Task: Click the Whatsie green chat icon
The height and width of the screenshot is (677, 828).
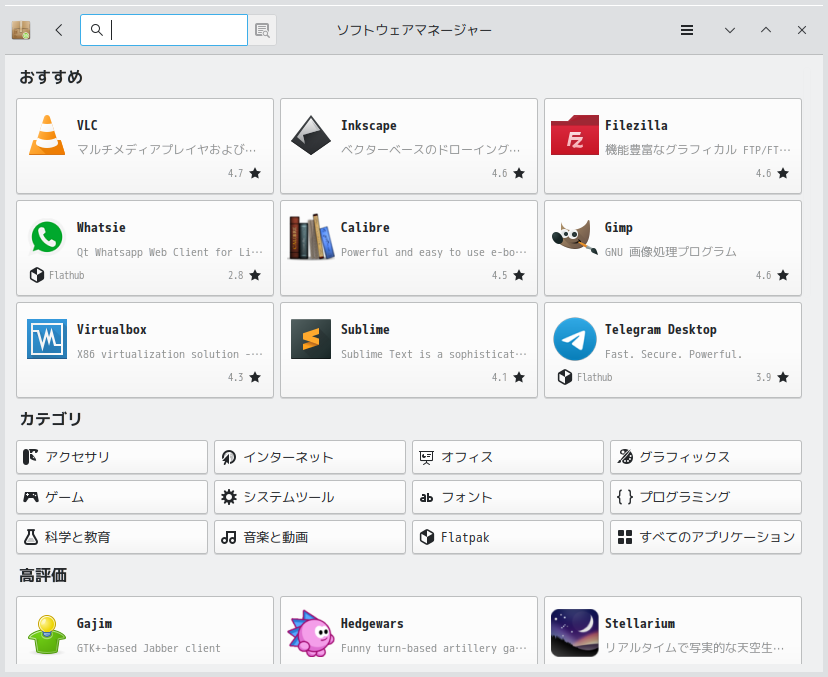Action: point(47,237)
